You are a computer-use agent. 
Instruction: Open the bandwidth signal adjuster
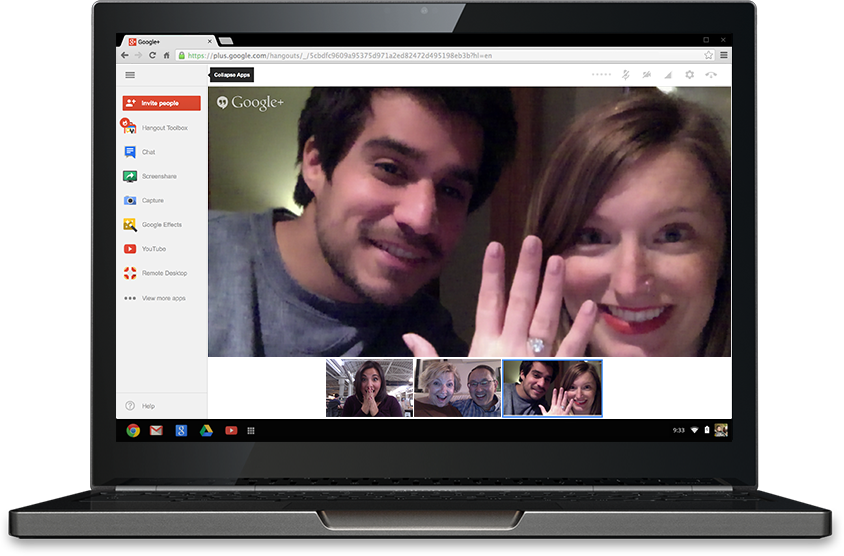tap(667, 75)
